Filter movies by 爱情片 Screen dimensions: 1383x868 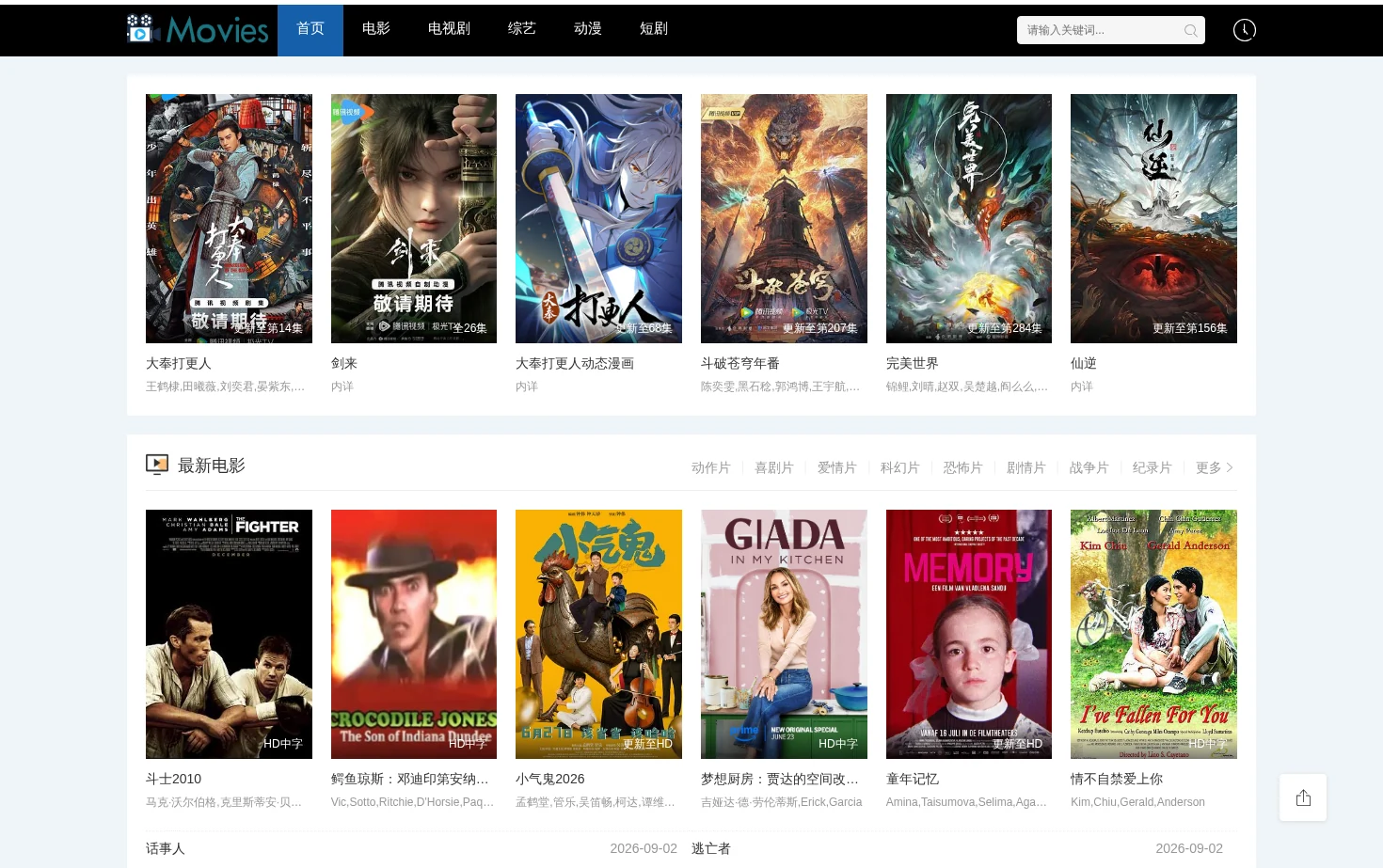click(x=837, y=467)
